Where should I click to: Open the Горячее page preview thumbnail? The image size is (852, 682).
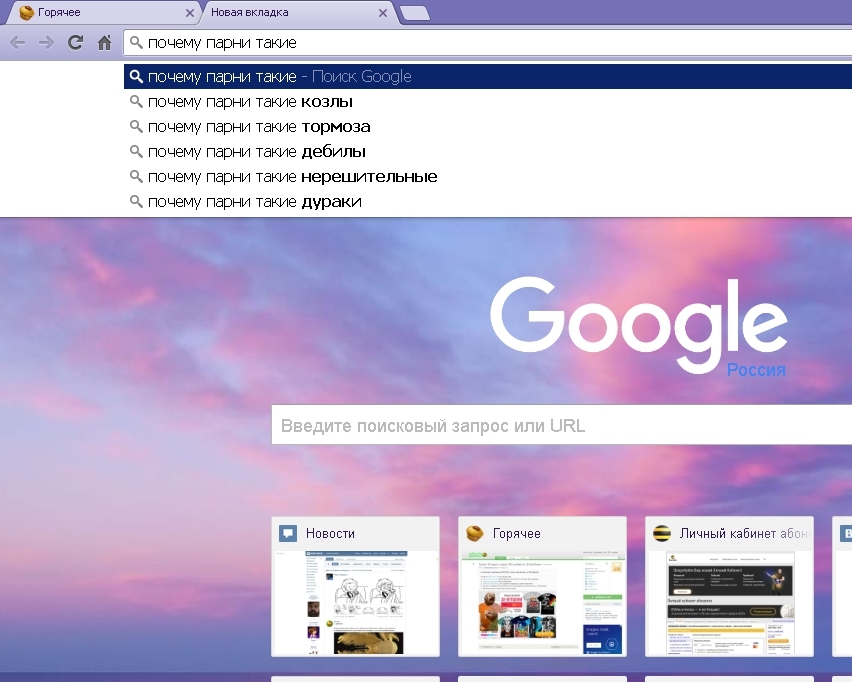pyautogui.click(x=542, y=602)
